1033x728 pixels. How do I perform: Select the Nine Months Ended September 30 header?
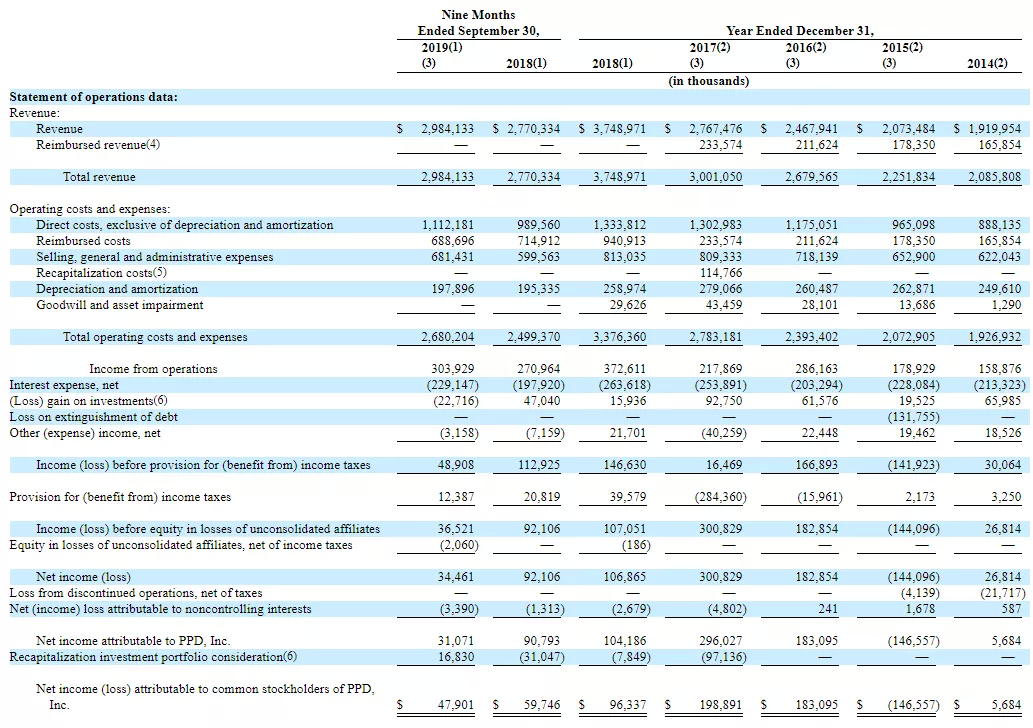(x=478, y=23)
